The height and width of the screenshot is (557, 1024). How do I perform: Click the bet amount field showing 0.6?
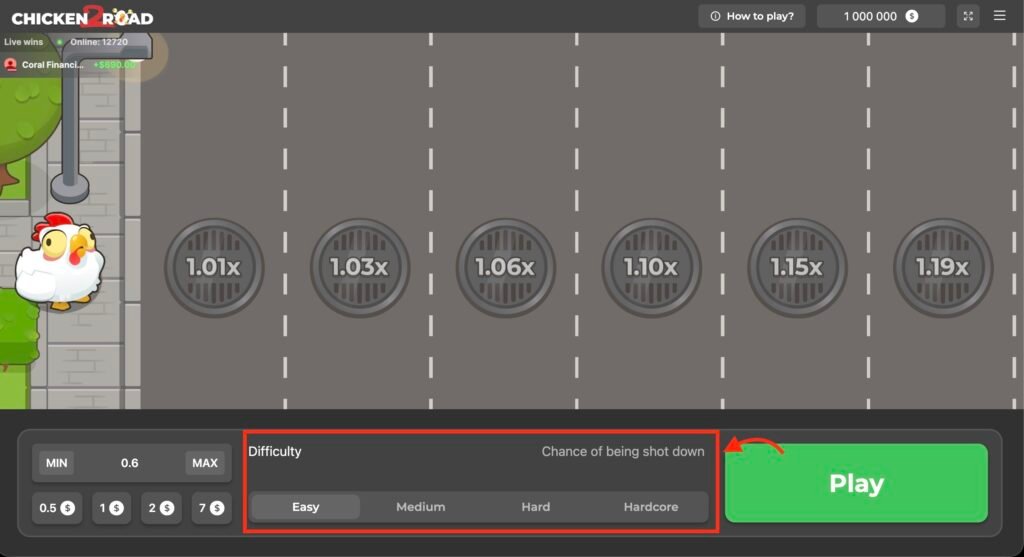130,463
